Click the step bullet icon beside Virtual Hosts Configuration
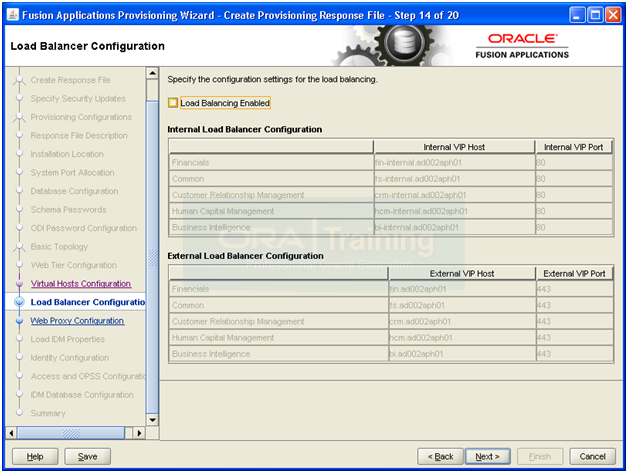Viewport: 628px width, 473px height. pyautogui.click(x=19, y=284)
